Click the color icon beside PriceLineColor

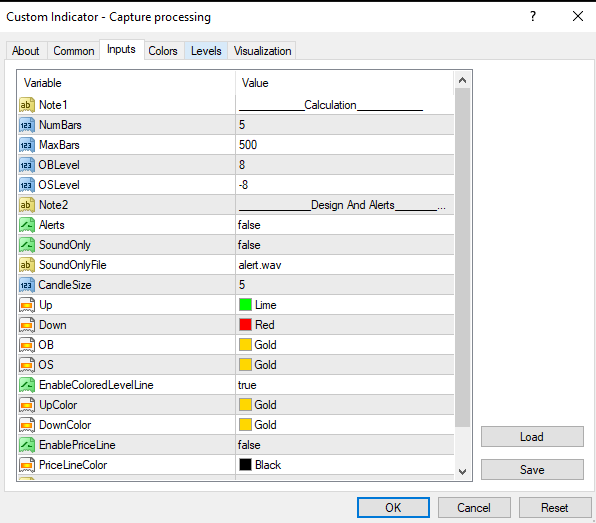(27, 465)
